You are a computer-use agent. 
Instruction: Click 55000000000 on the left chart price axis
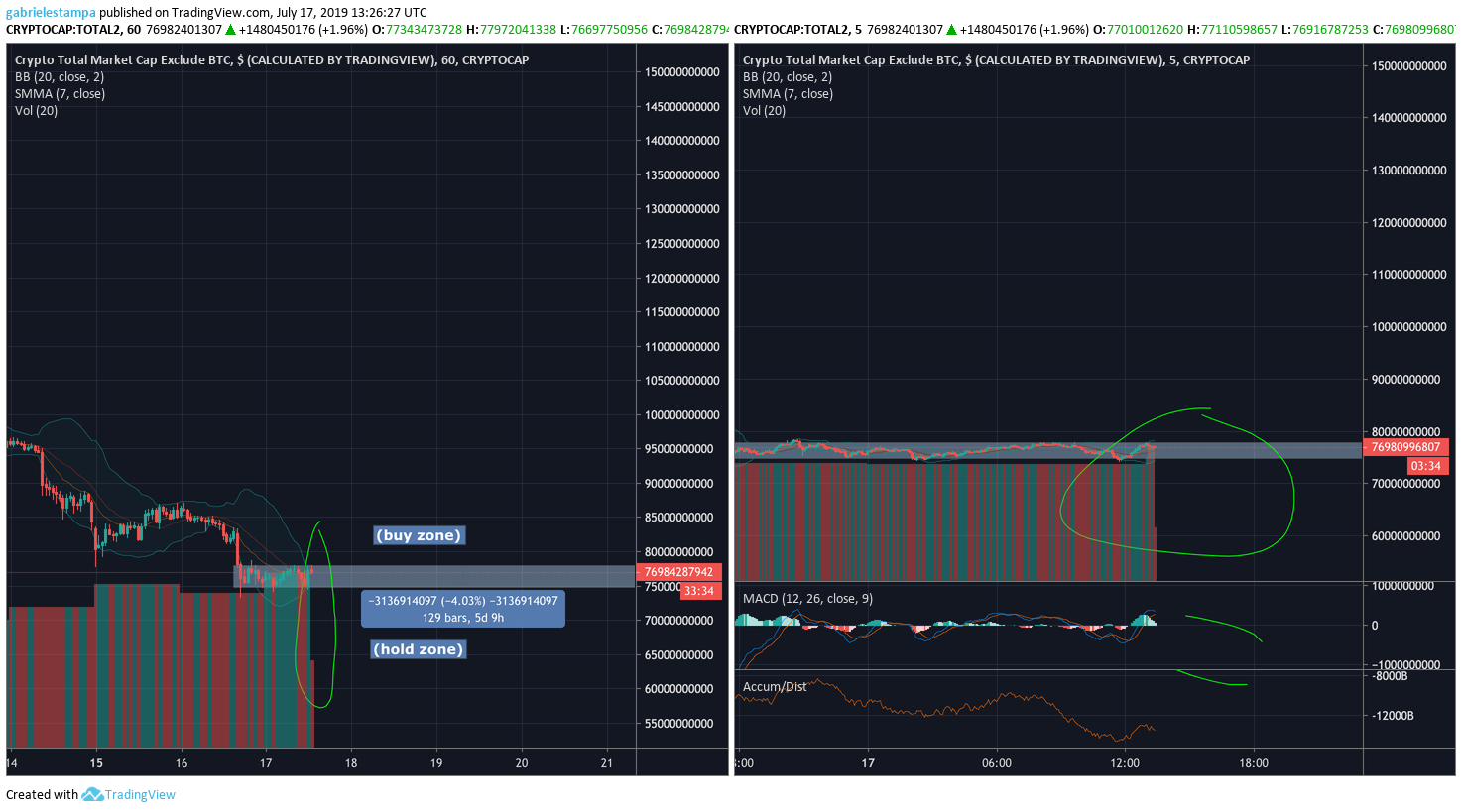pyautogui.click(x=679, y=724)
